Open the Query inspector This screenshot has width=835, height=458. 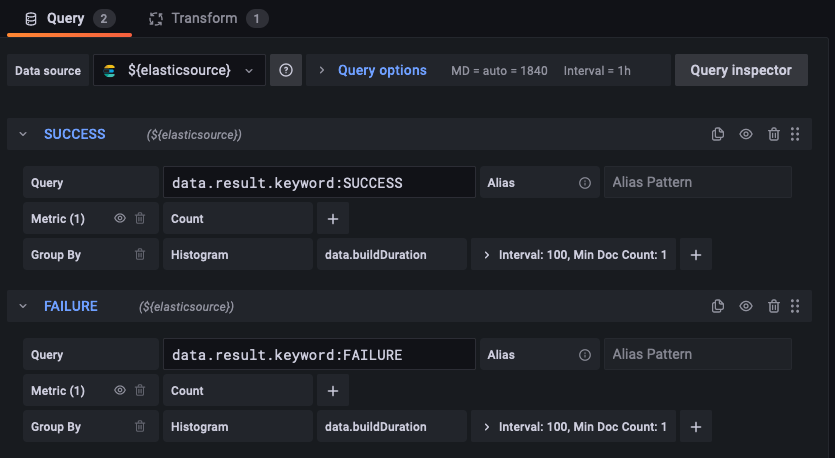(741, 70)
